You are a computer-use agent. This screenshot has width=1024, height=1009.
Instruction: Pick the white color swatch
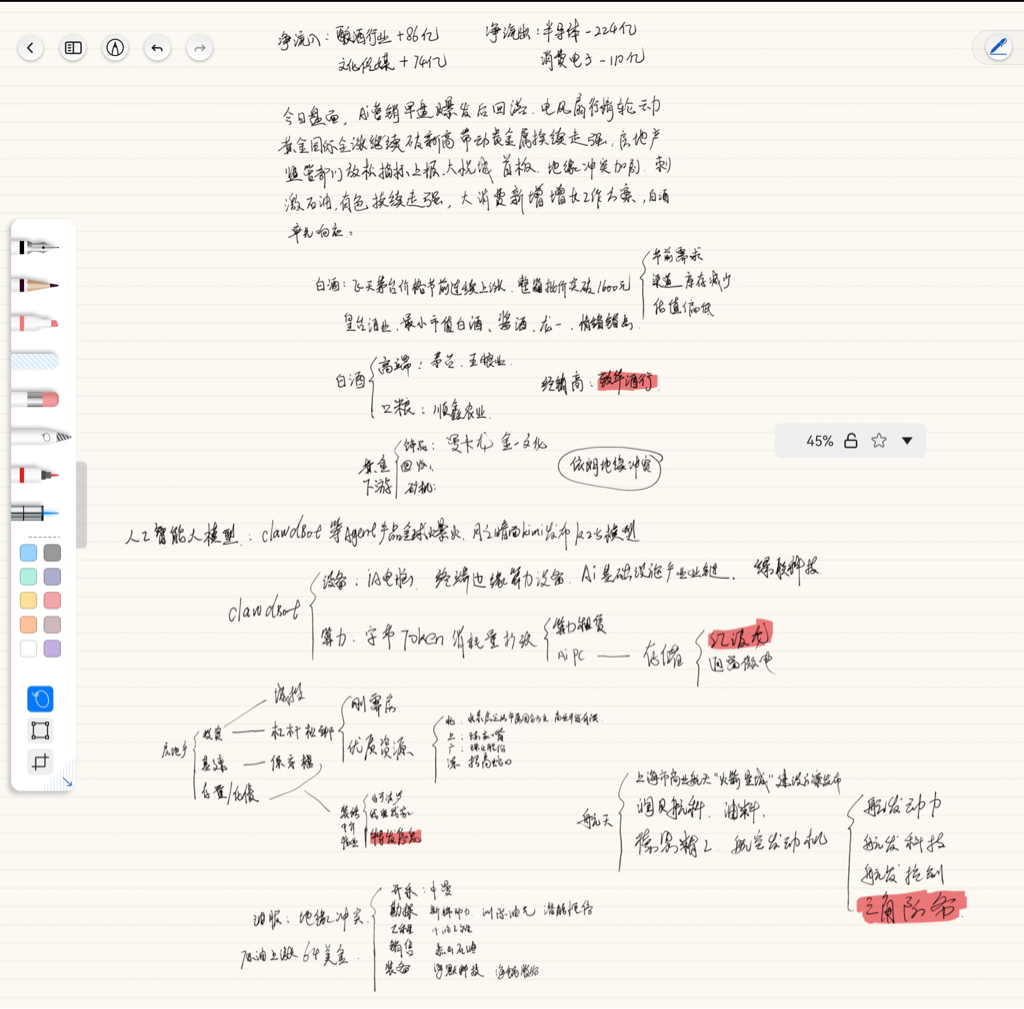point(28,649)
